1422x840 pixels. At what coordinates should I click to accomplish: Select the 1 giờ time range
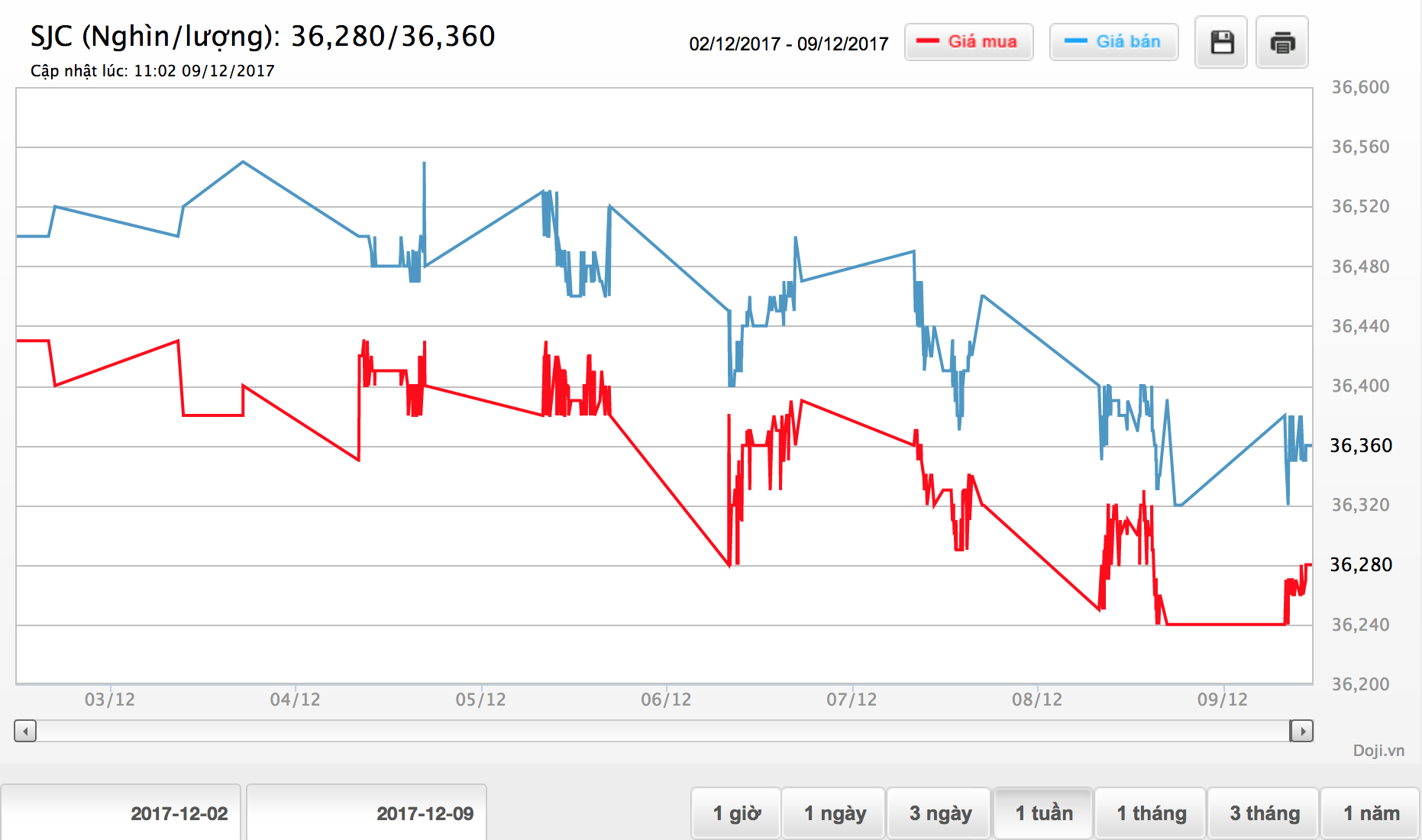point(736,813)
